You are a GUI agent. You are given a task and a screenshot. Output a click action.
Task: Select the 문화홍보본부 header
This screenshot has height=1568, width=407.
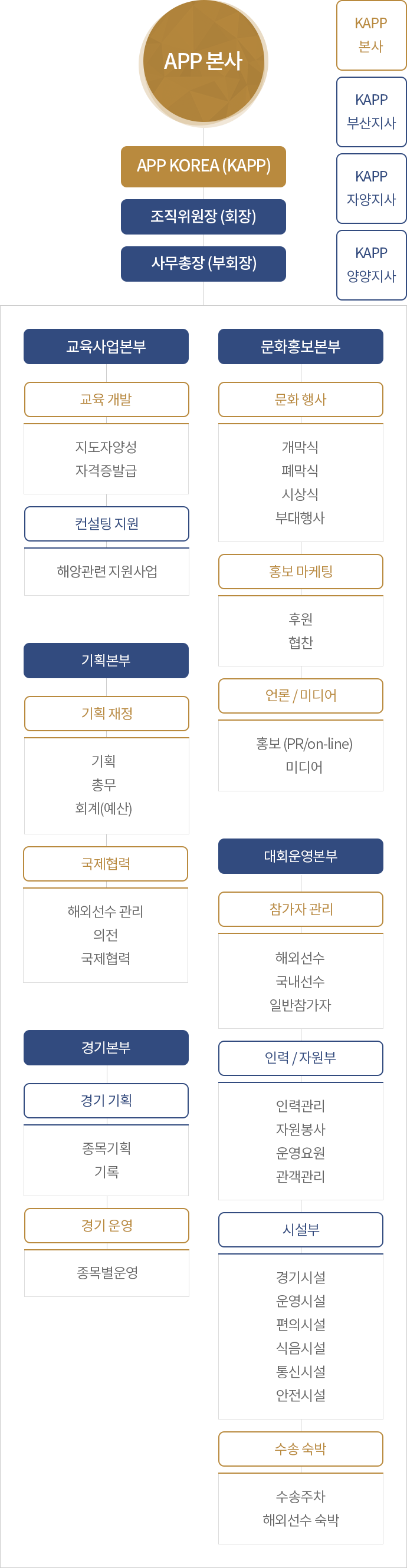click(x=301, y=346)
